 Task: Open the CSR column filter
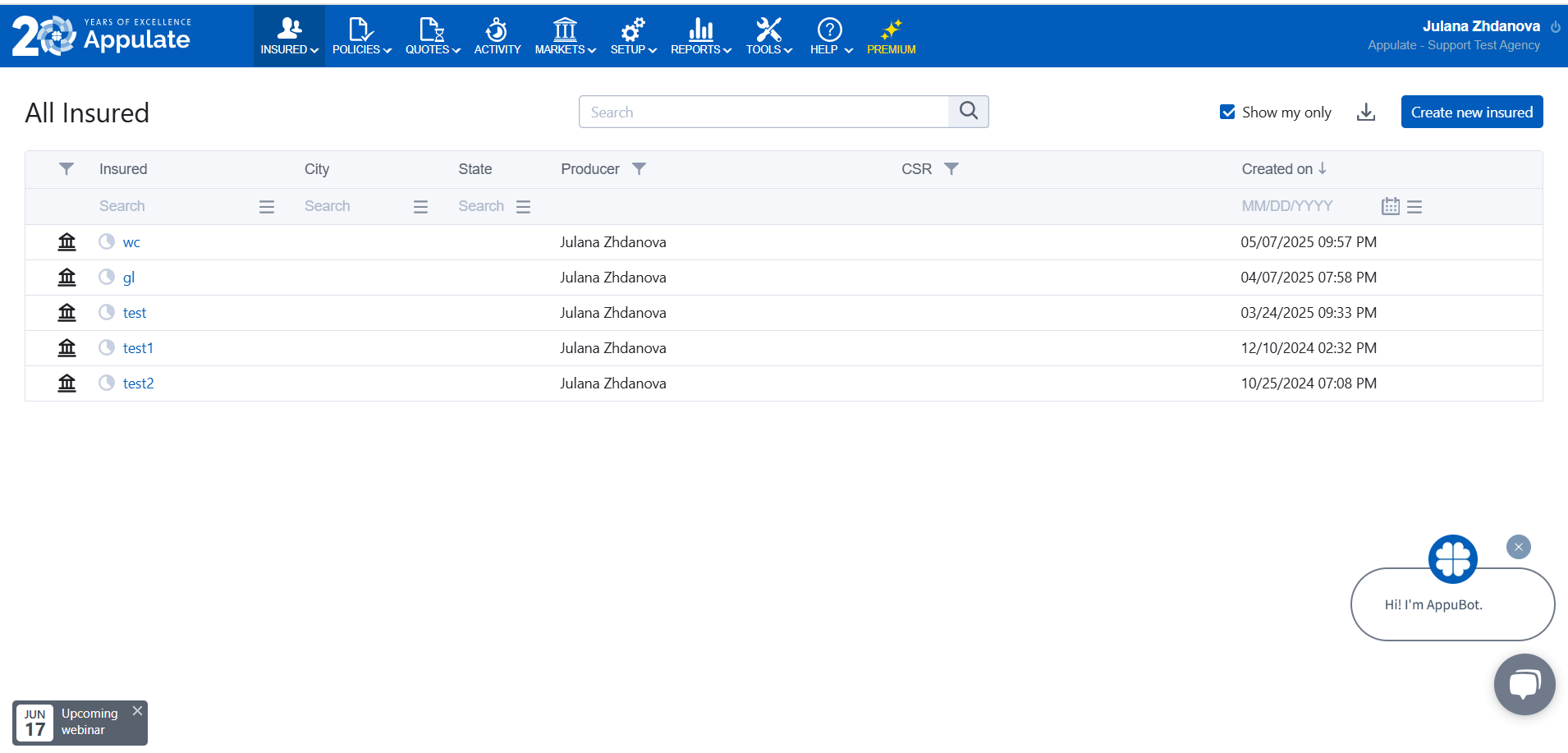[951, 168]
